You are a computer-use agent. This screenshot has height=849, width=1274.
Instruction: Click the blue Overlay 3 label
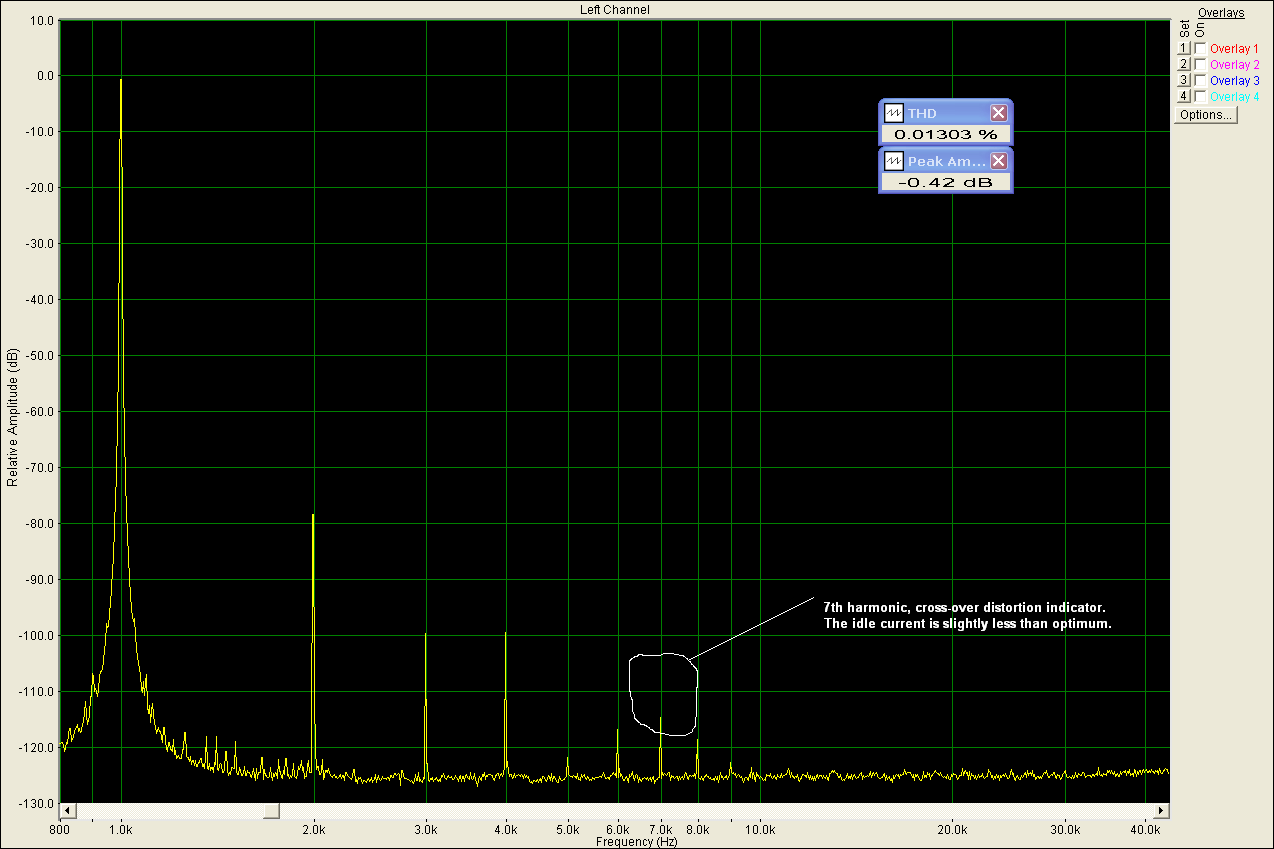pos(1235,80)
